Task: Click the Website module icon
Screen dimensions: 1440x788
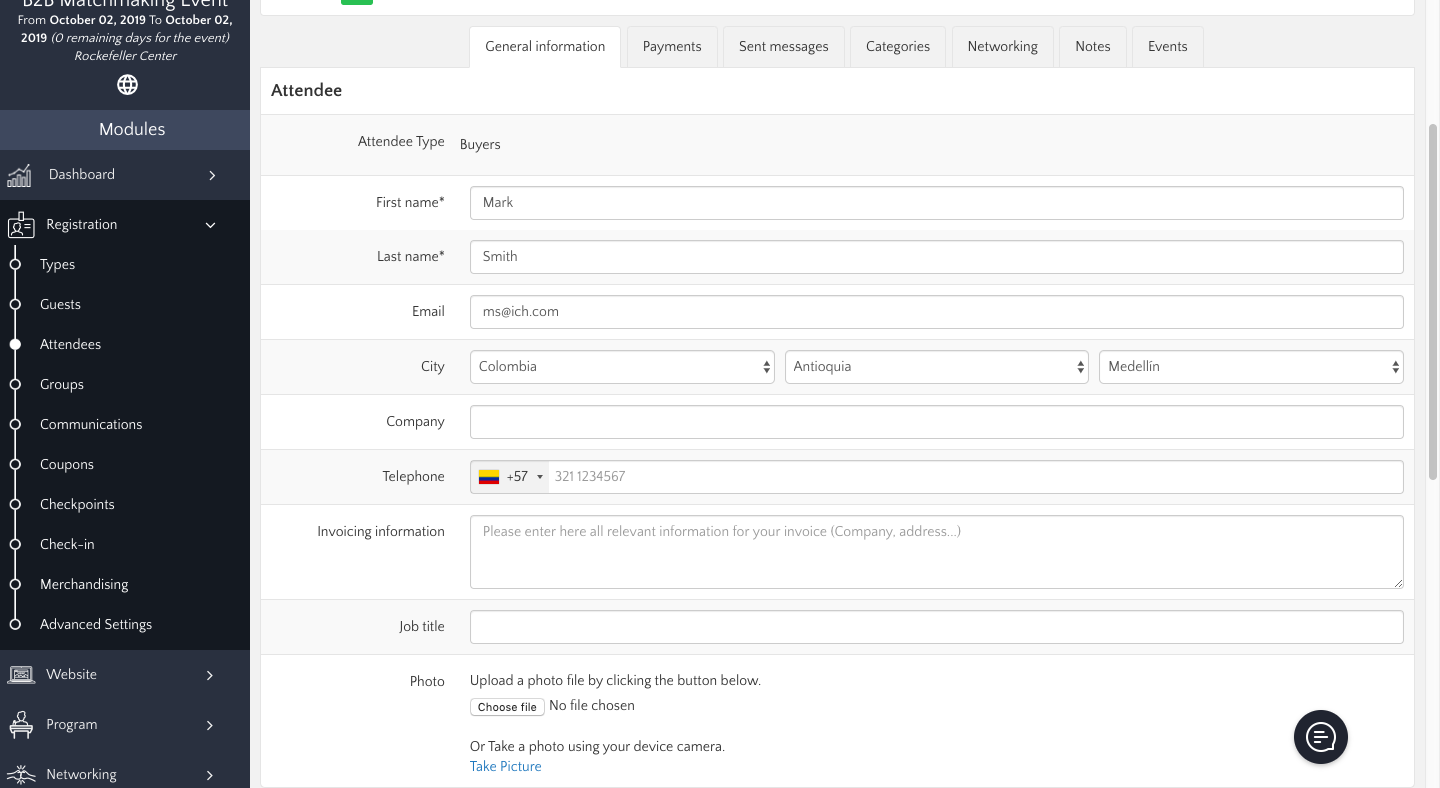Action: (x=20, y=675)
